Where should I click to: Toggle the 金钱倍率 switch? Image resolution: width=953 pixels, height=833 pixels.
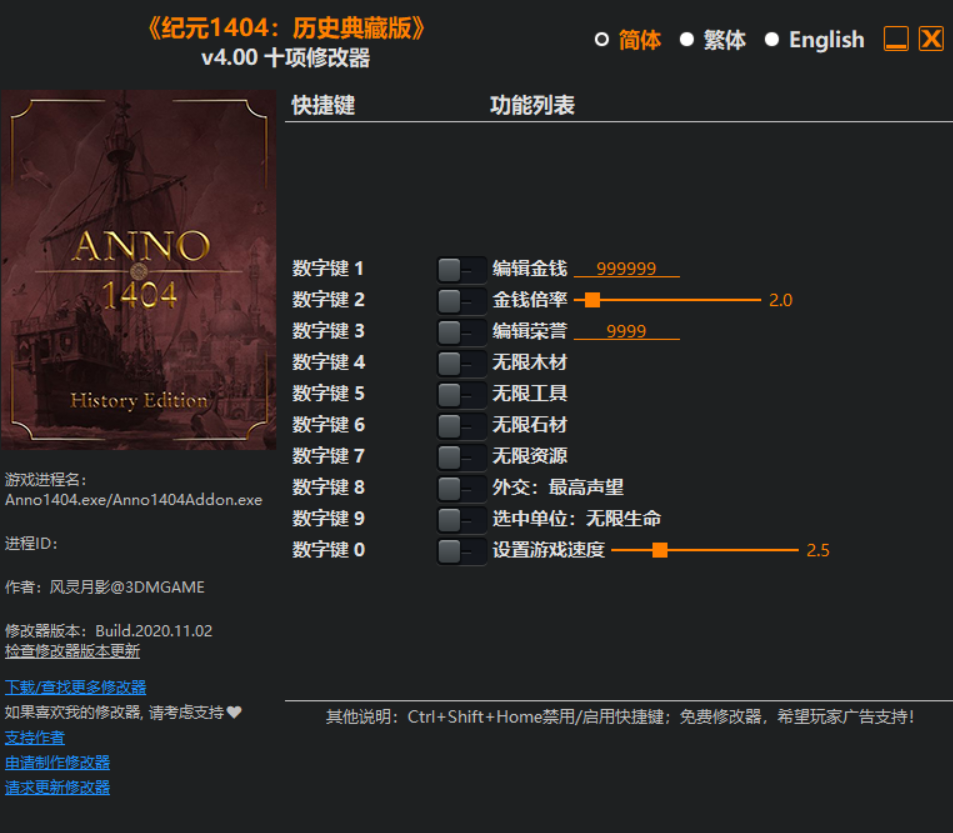pyautogui.click(x=461, y=301)
